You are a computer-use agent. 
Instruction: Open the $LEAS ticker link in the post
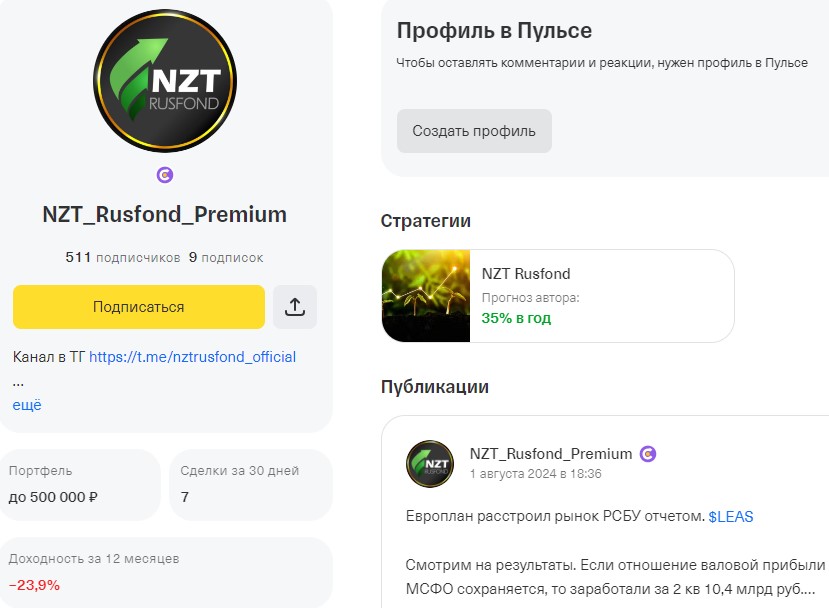point(731,517)
